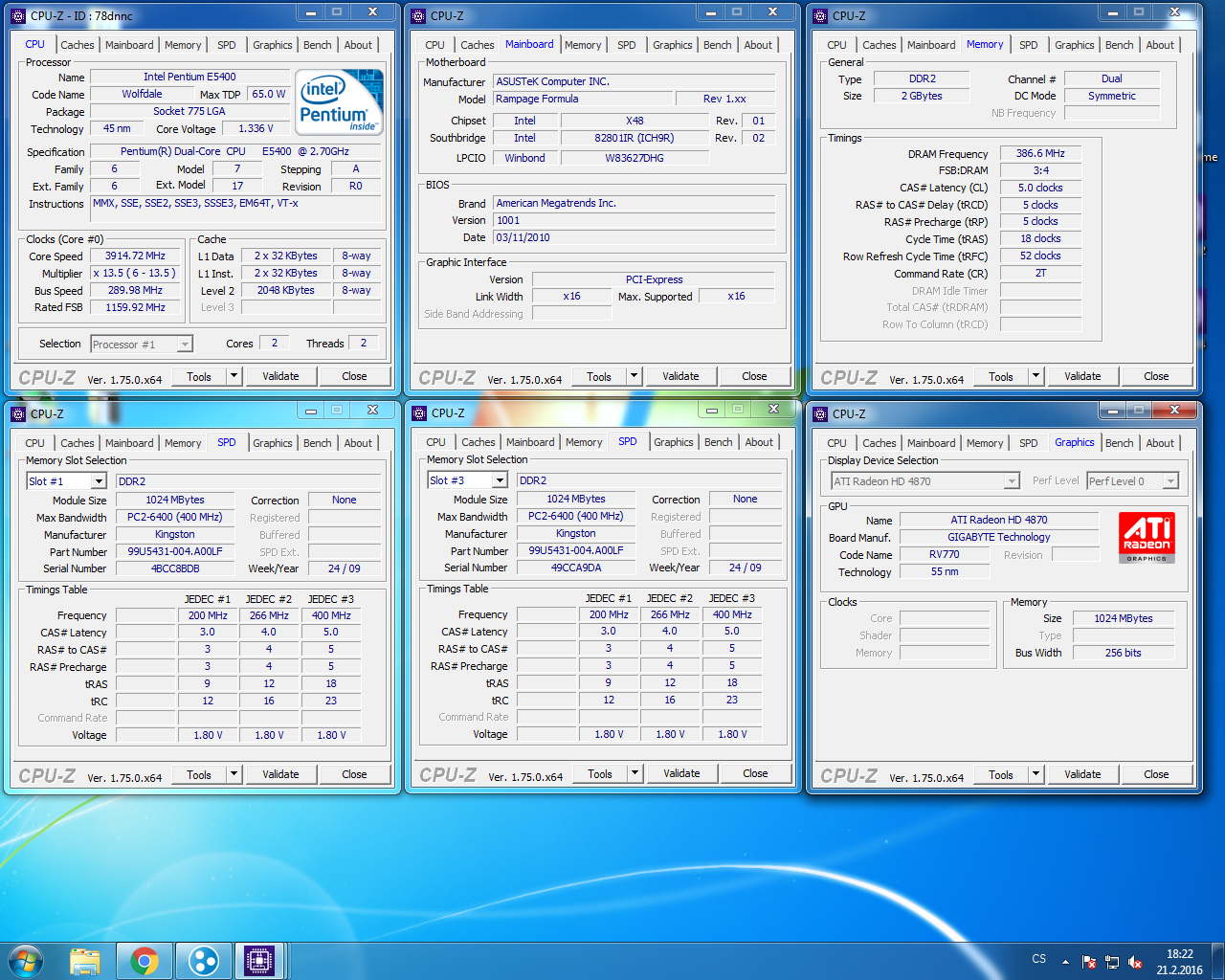Image resolution: width=1225 pixels, height=980 pixels.
Task: Launch Google Chrome from the taskbar
Action: coord(145,961)
